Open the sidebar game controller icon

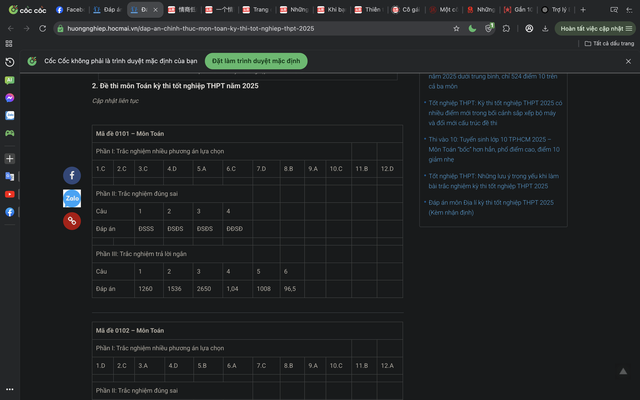pos(9,132)
